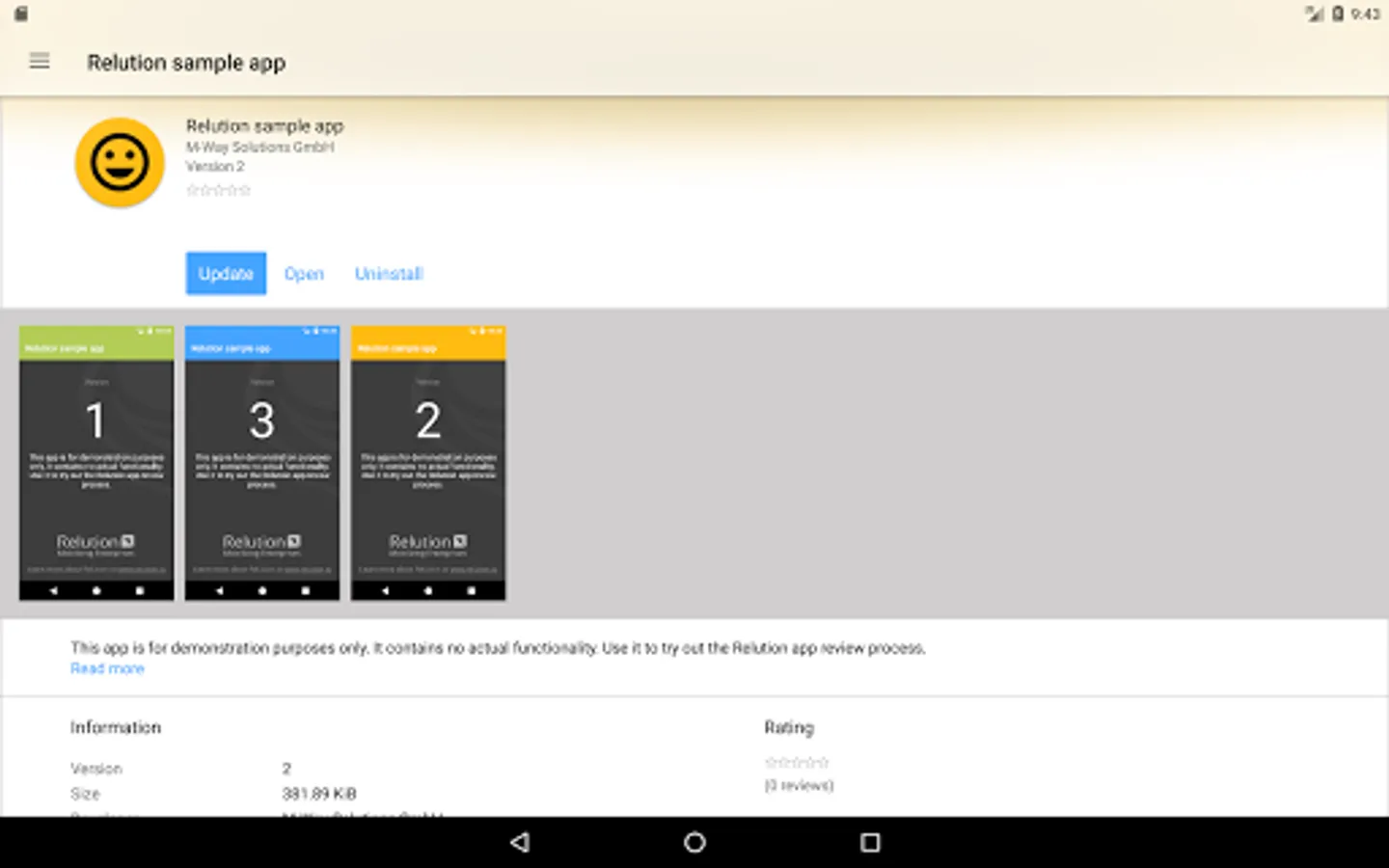This screenshot has width=1389, height=868.
Task: Open the orange screenshot showing version 2
Action: (x=428, y=463)
